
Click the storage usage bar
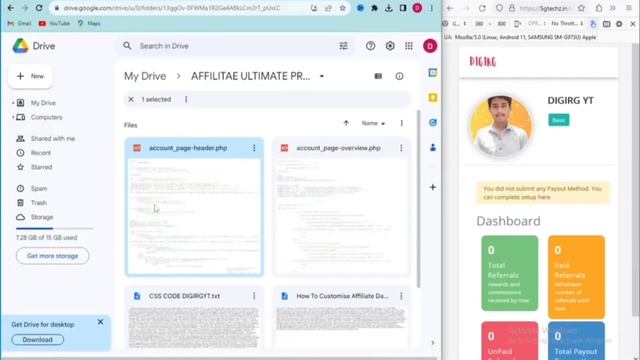(55, 229)
